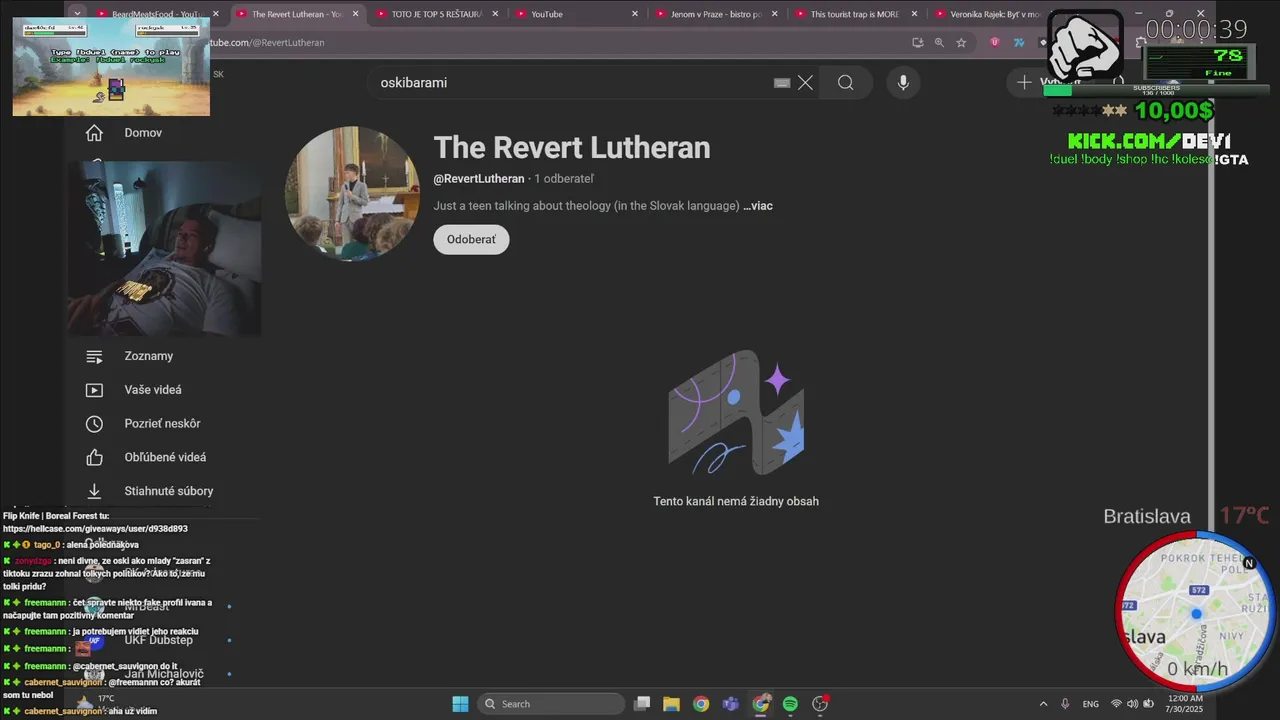The image size is (1280, 720).
Task: Click The Revert Lutheran channel title
Action: coord(572,148)
